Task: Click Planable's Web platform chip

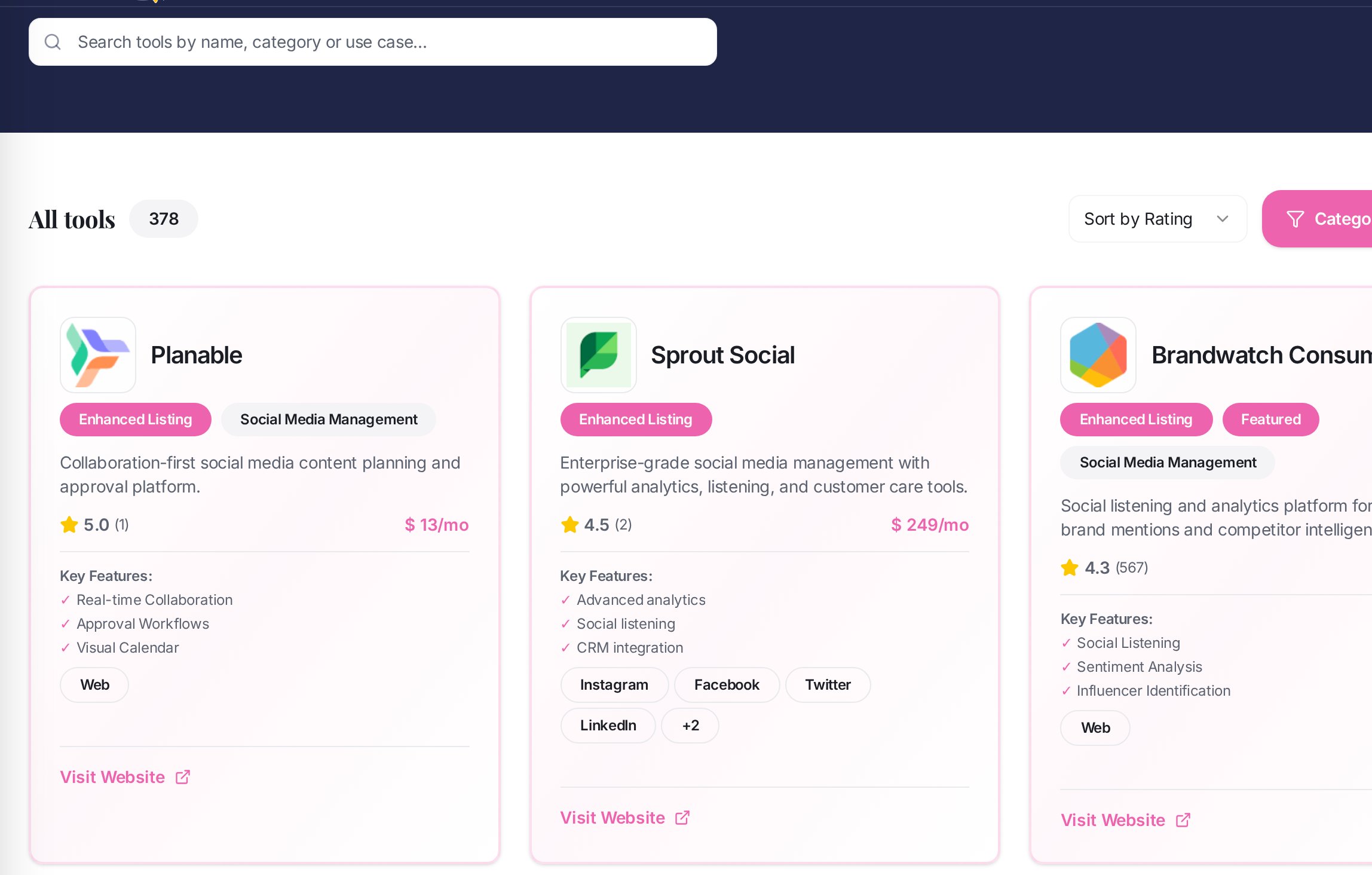Action: click(x=94, y=685)
